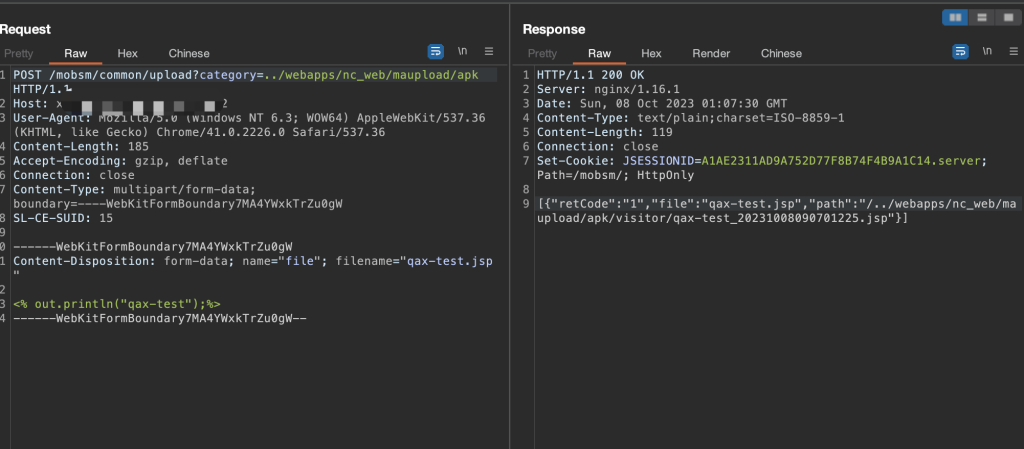This screenshot has height=449, width=1024.
Task: Click the Server: nginx/1.16.1 header
Action: pos(608,89)
